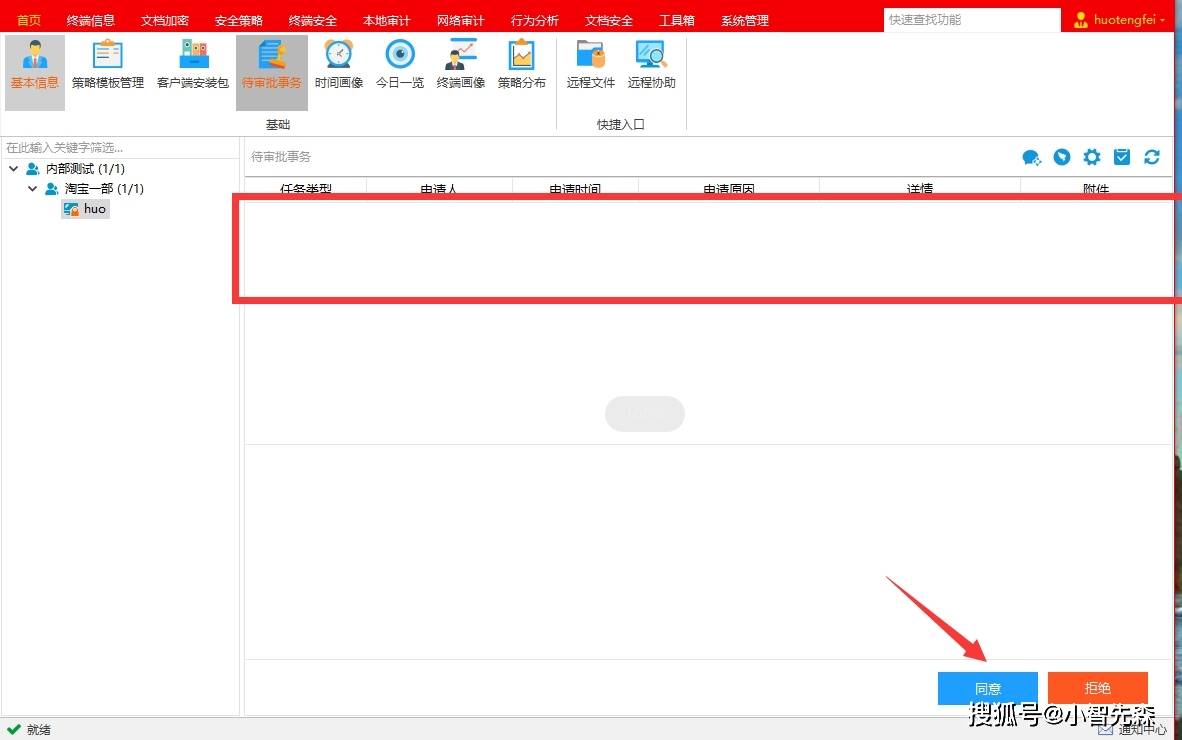
Task: Toggle the checkmark select-all icon
Action: pyautogui.click(x=1122, y=157)
